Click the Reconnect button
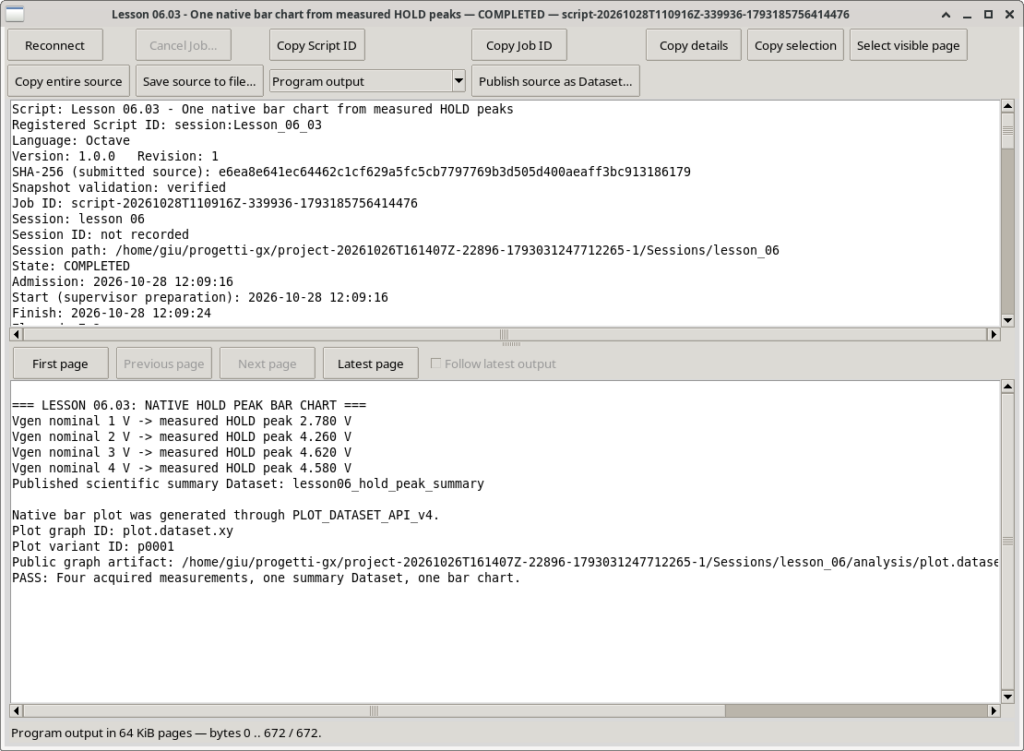This screenshot has height=751, width=1024. pos(55,46)
